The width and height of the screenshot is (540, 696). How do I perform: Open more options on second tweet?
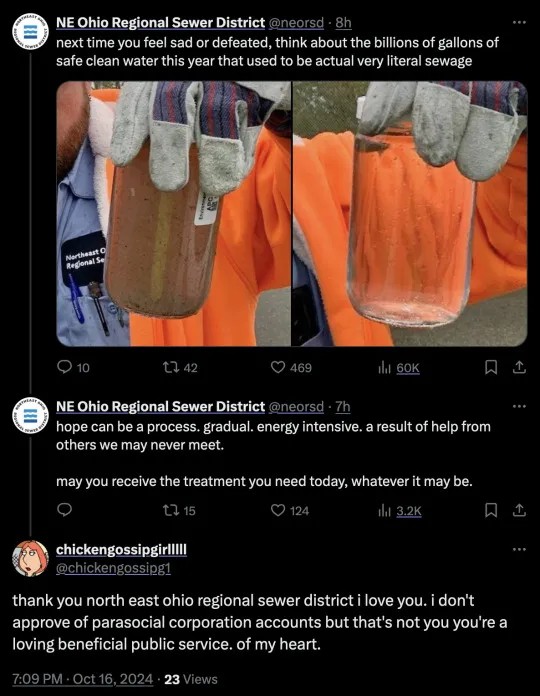tap(519, 406)
